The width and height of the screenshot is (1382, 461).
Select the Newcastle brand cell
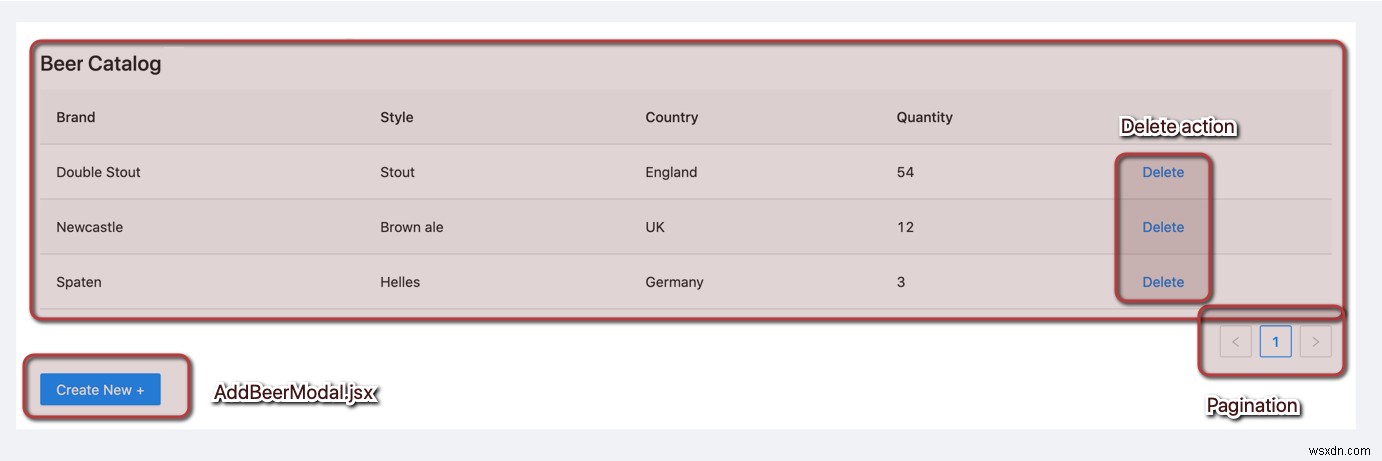[89, 227]
